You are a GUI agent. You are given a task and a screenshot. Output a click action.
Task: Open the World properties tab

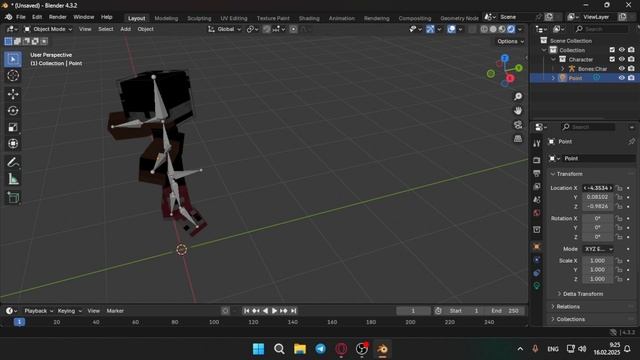coord(537,213)
